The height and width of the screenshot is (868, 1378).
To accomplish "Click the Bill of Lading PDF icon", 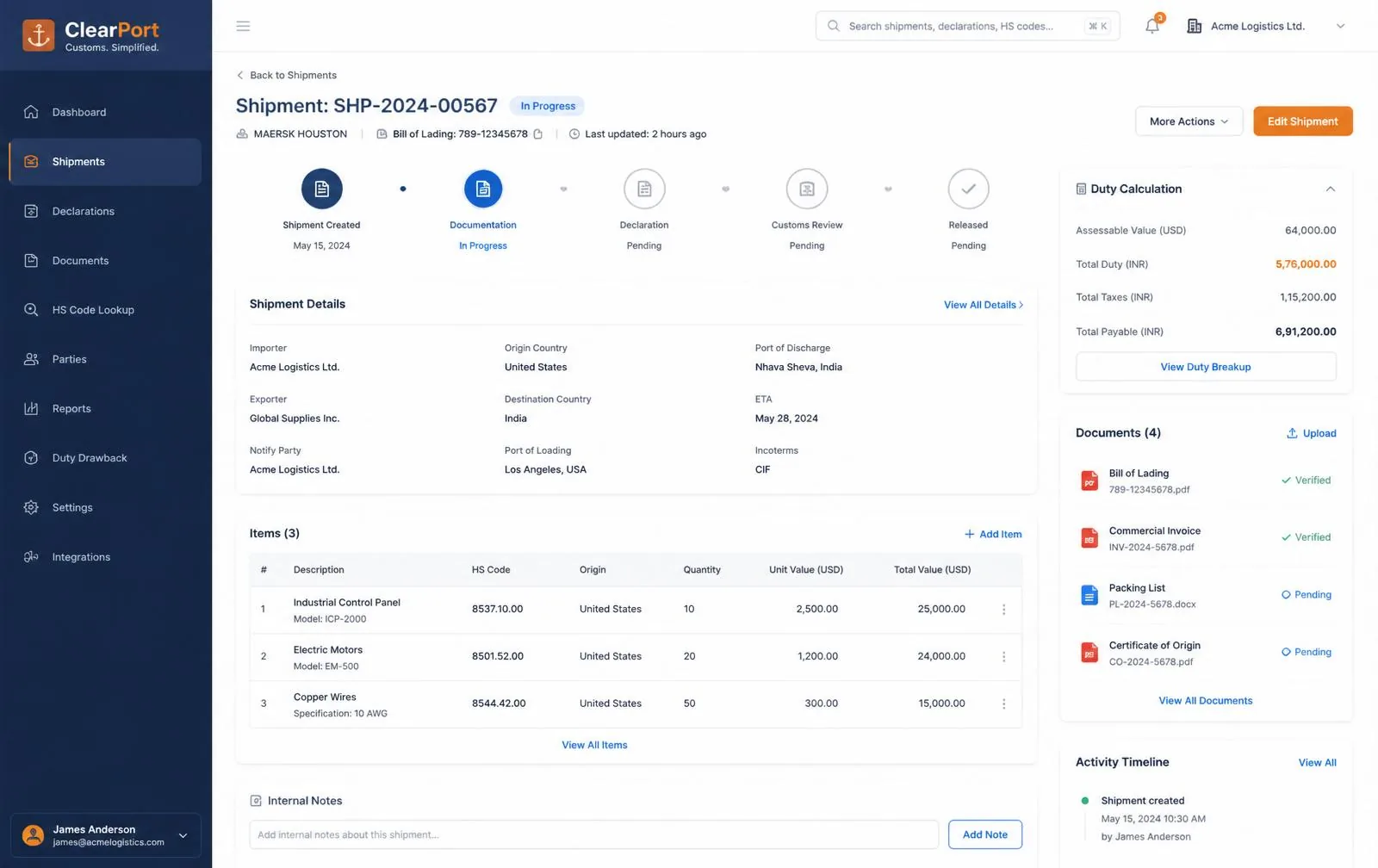I will 1089,480.
